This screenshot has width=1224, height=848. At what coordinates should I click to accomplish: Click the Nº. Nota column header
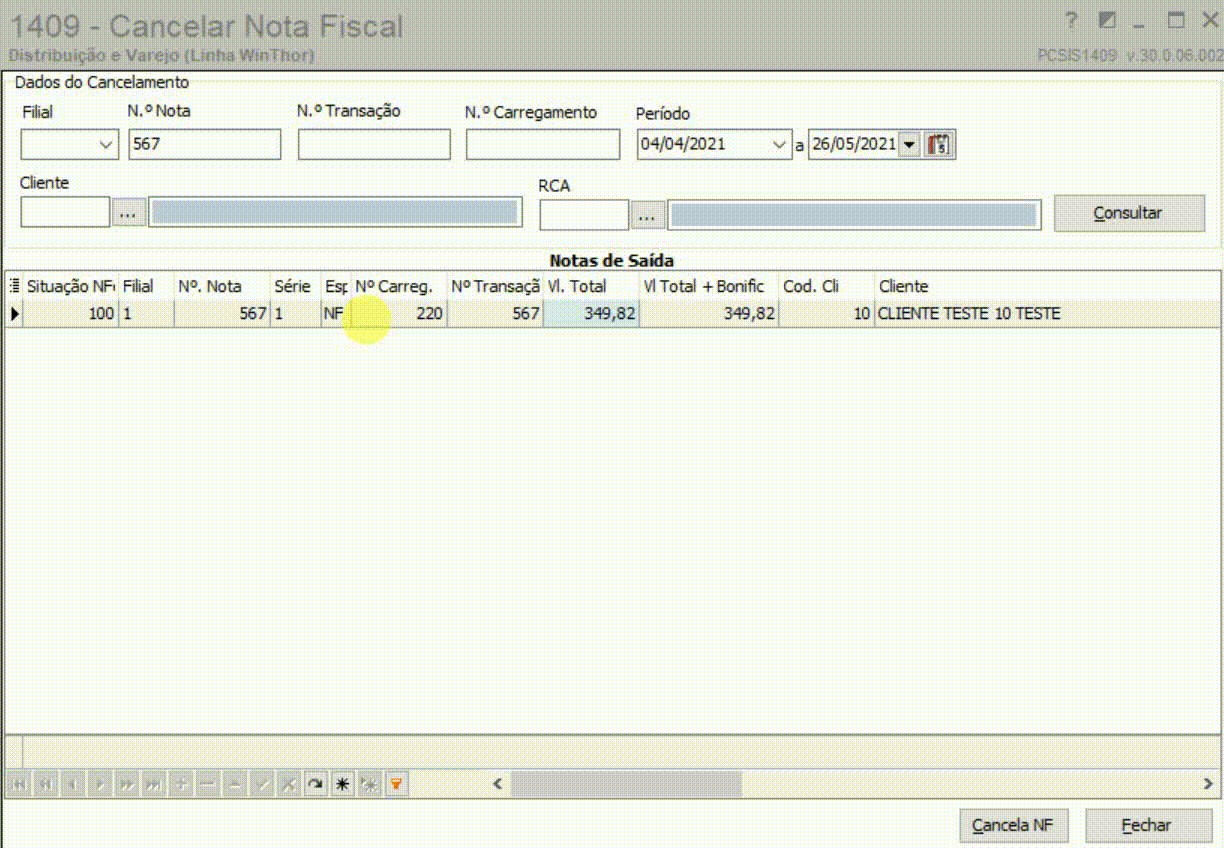222,286
